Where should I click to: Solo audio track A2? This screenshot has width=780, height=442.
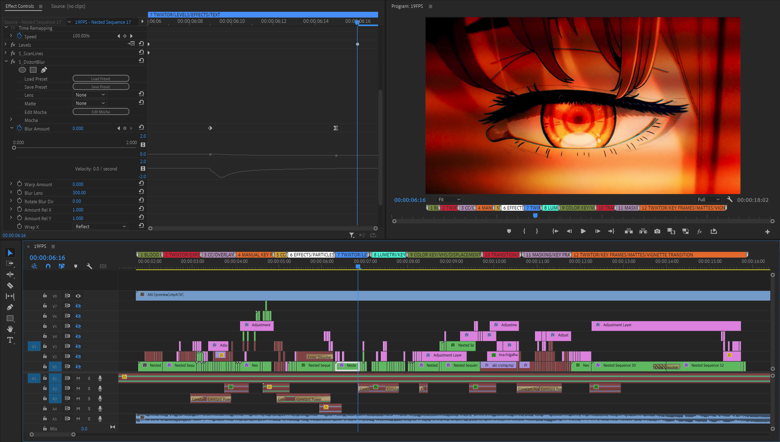(x=89, y=388)
